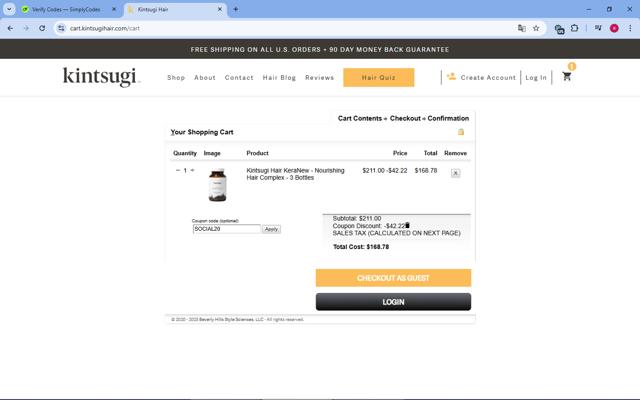Image resolution: width=640 pixels, height=400 pixels.
Task: Click the free shipping announcement banner
Action: (320, 49)
